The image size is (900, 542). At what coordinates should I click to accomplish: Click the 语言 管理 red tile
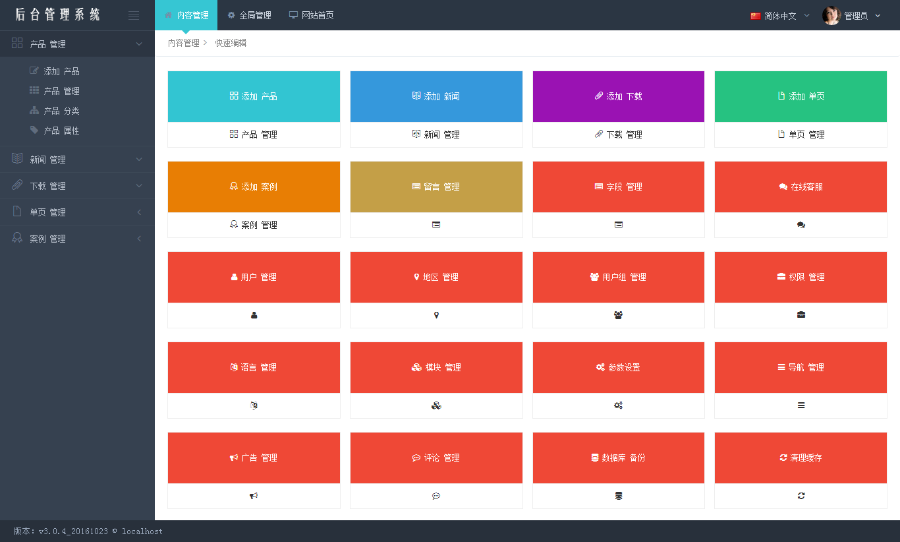[x=254, y=367]
